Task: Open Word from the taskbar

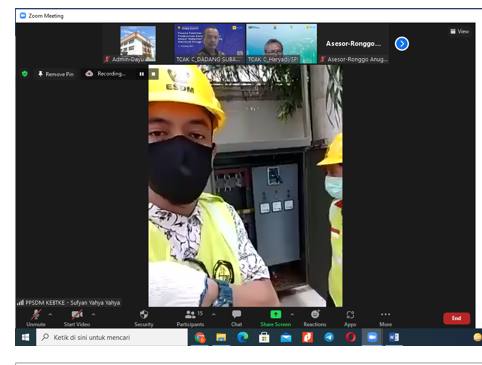Action: (x=394, y=338)
